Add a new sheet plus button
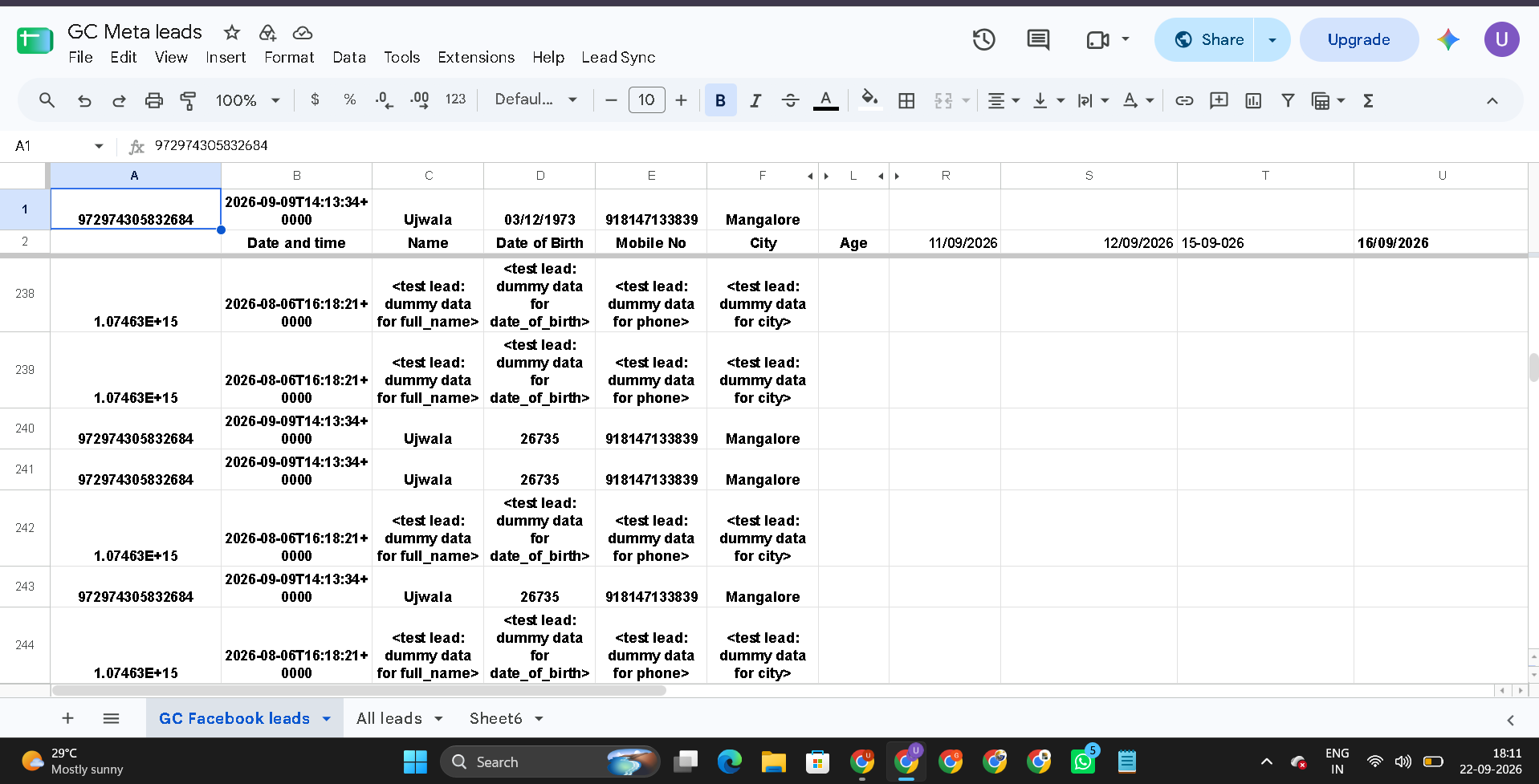The image size is (1539, 784). click(x=68, y=718)
